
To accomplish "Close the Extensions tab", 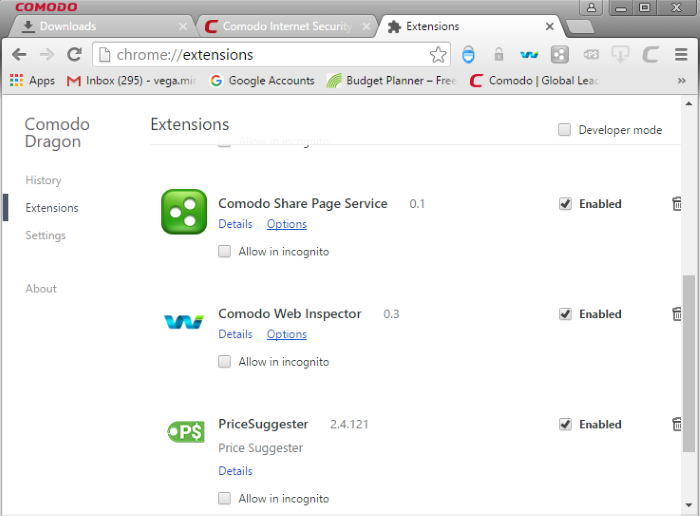I will (x=550, y=27).
